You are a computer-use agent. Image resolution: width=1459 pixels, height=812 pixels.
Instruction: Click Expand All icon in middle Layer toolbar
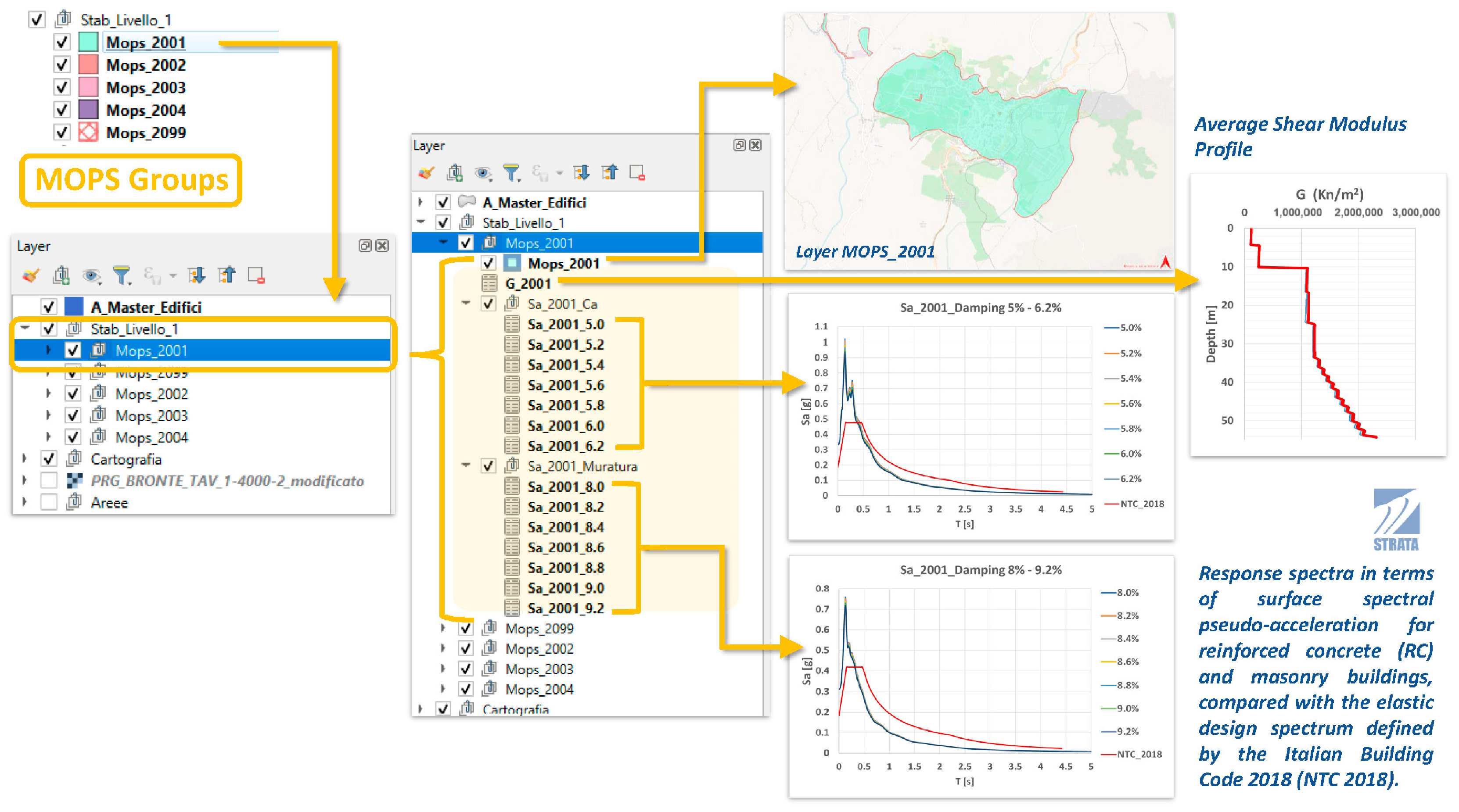point(581,173)
